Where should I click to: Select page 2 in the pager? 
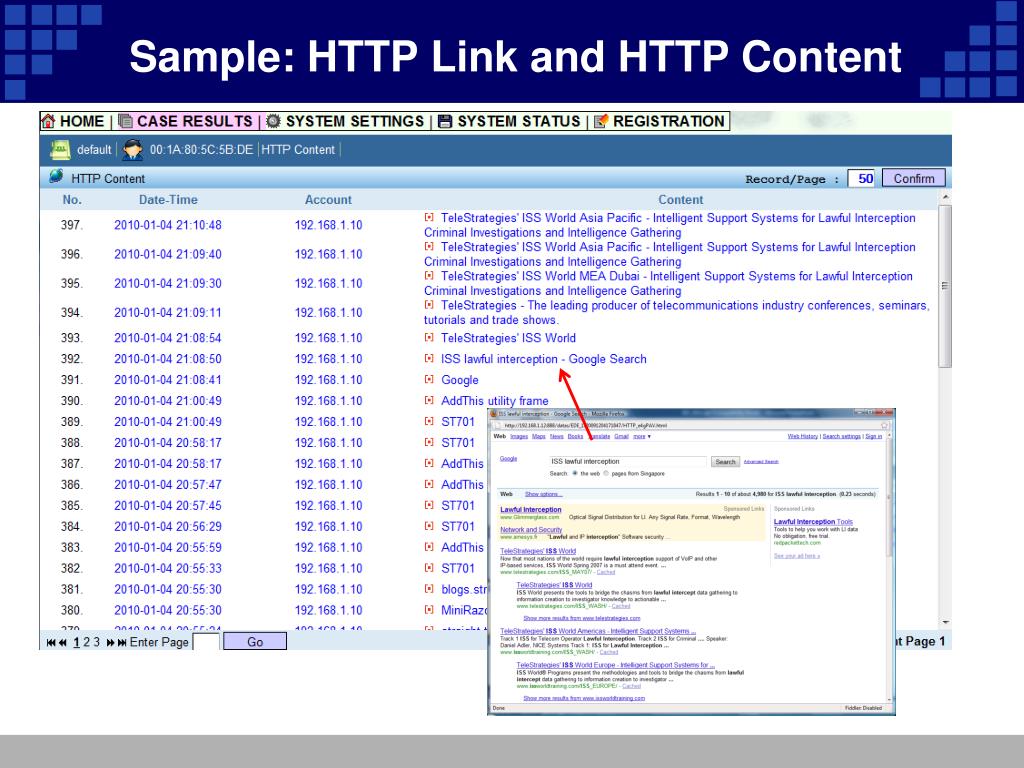[x=86, y=643]
